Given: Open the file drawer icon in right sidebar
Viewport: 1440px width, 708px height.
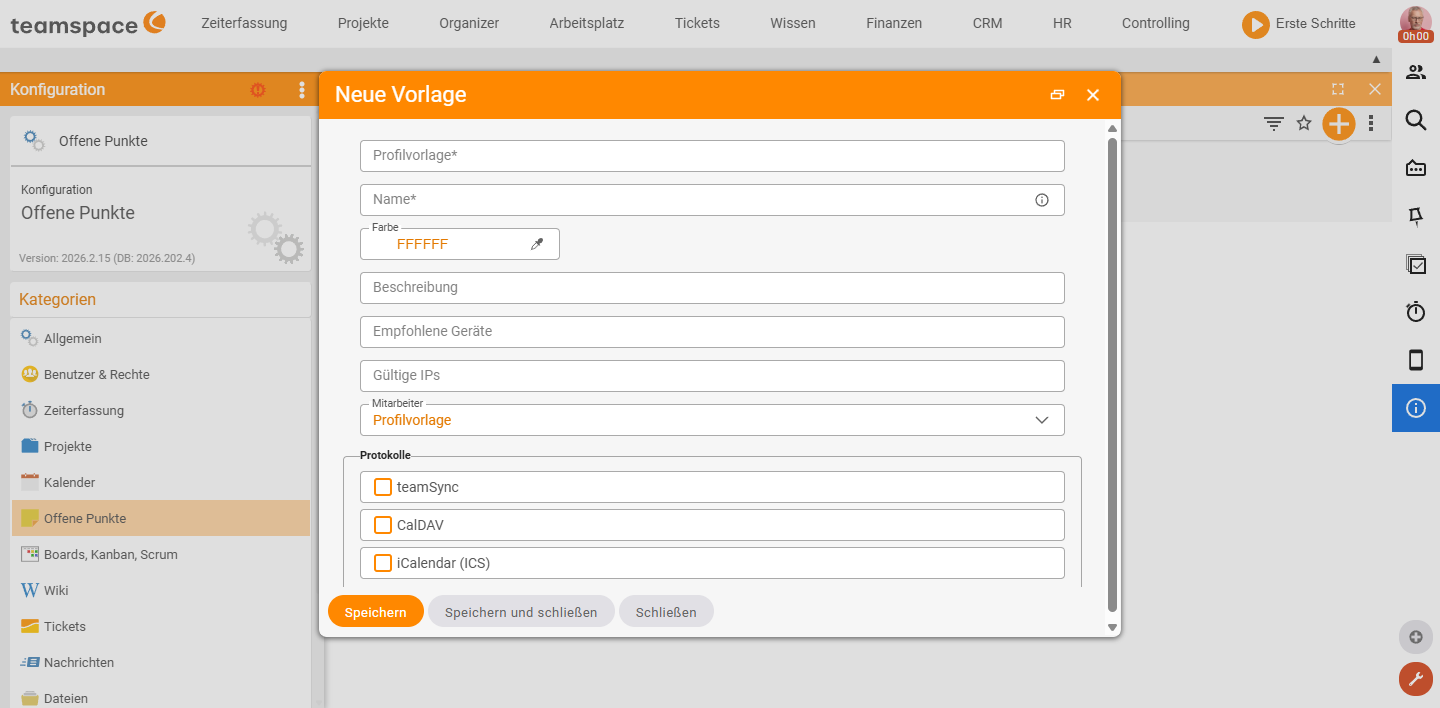Looking at the screenshot, I should tap(1416, 168).
